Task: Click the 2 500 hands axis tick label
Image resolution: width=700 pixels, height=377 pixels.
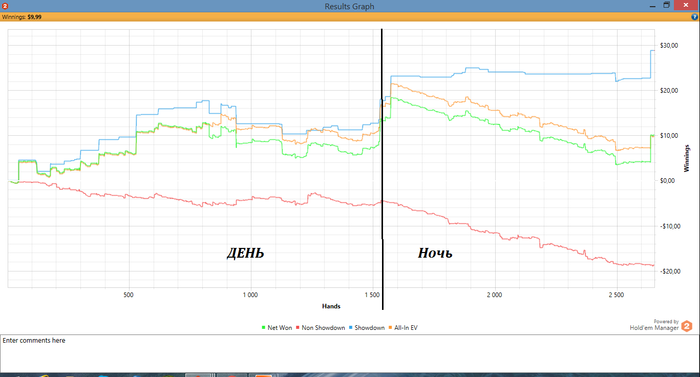Action: click(x=616, y=295)
